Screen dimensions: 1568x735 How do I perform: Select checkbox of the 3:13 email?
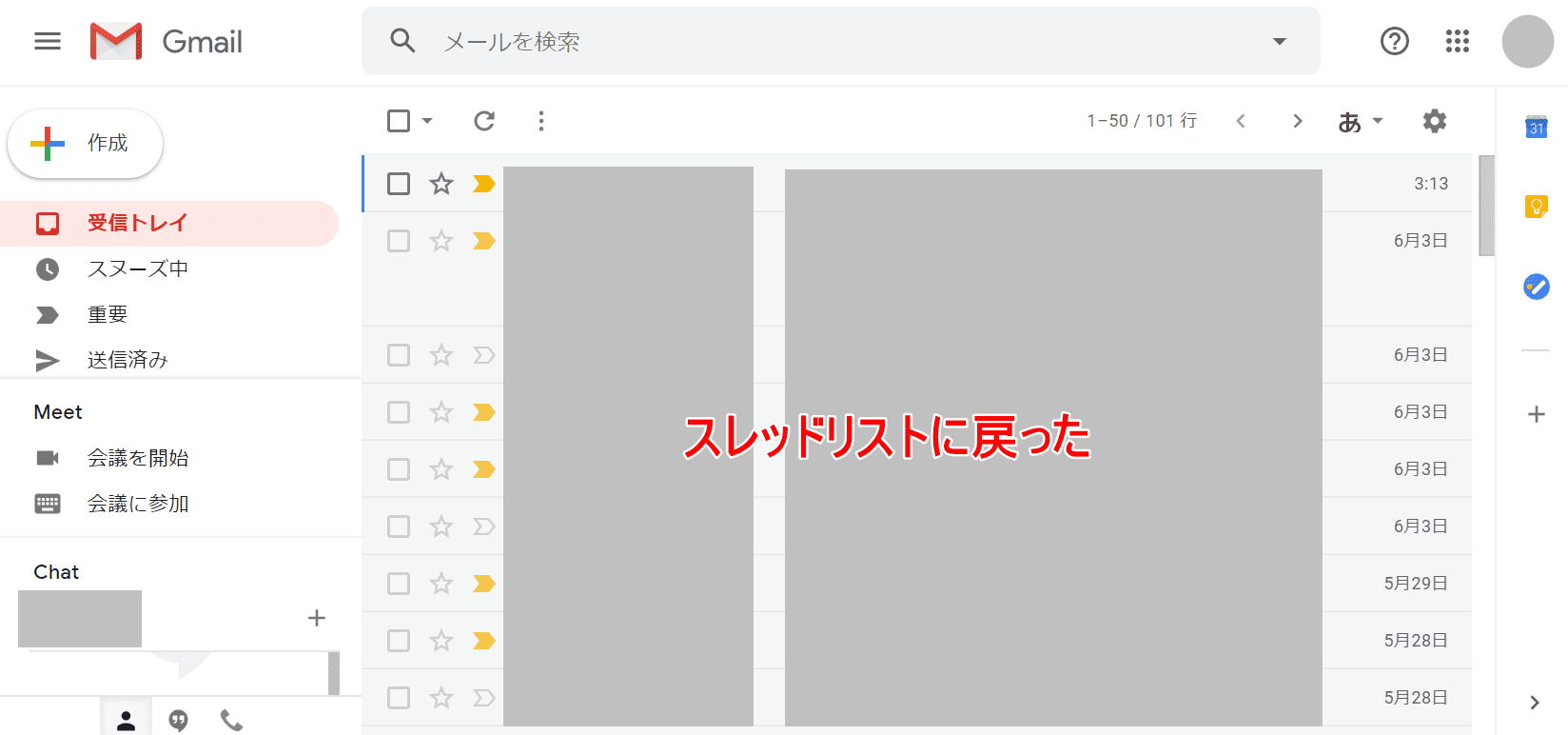tap(399, 184)
